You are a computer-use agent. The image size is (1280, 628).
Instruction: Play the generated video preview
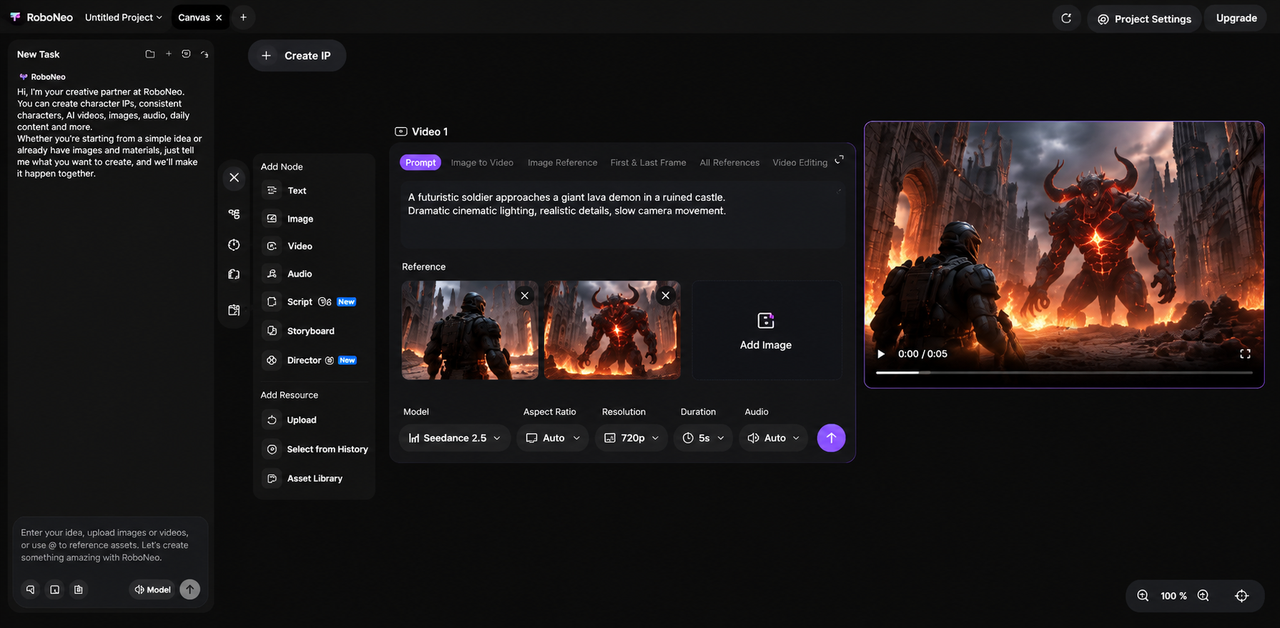tap(881, 354)
